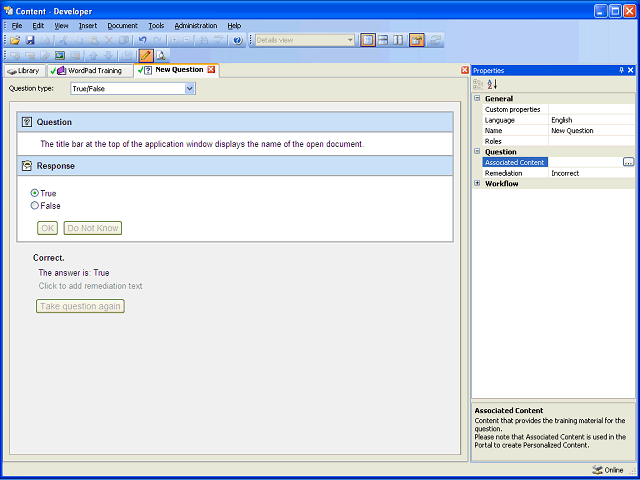Click the OK response button
Image resolution: width=640 pixels, height=480 pixels.
tap(47, 228)
